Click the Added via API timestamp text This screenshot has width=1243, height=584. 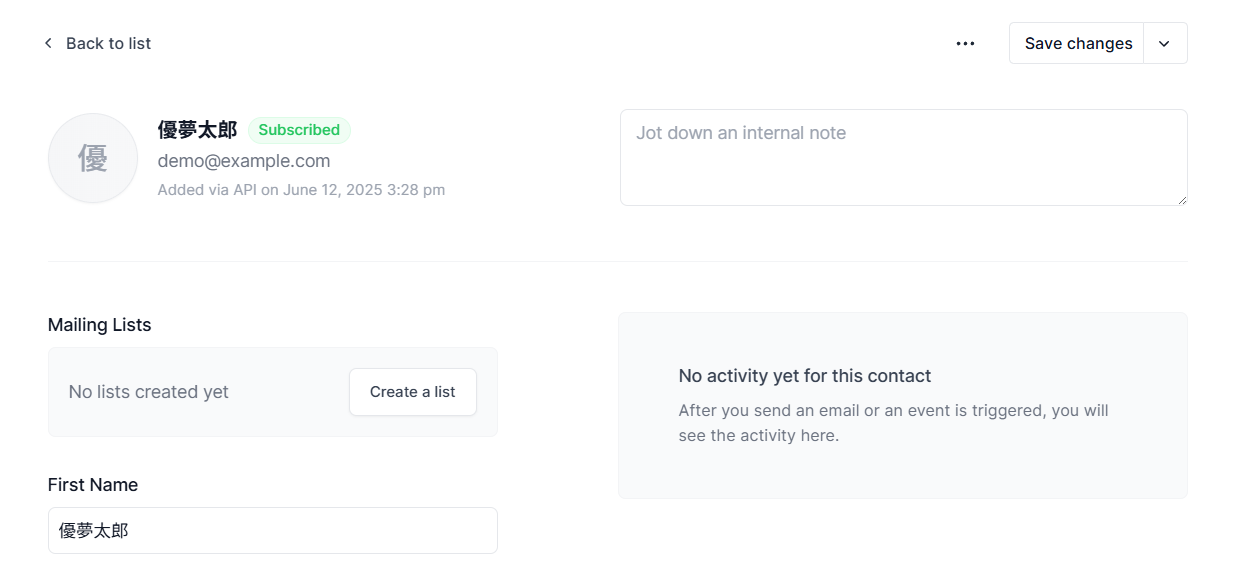[301, 190]
